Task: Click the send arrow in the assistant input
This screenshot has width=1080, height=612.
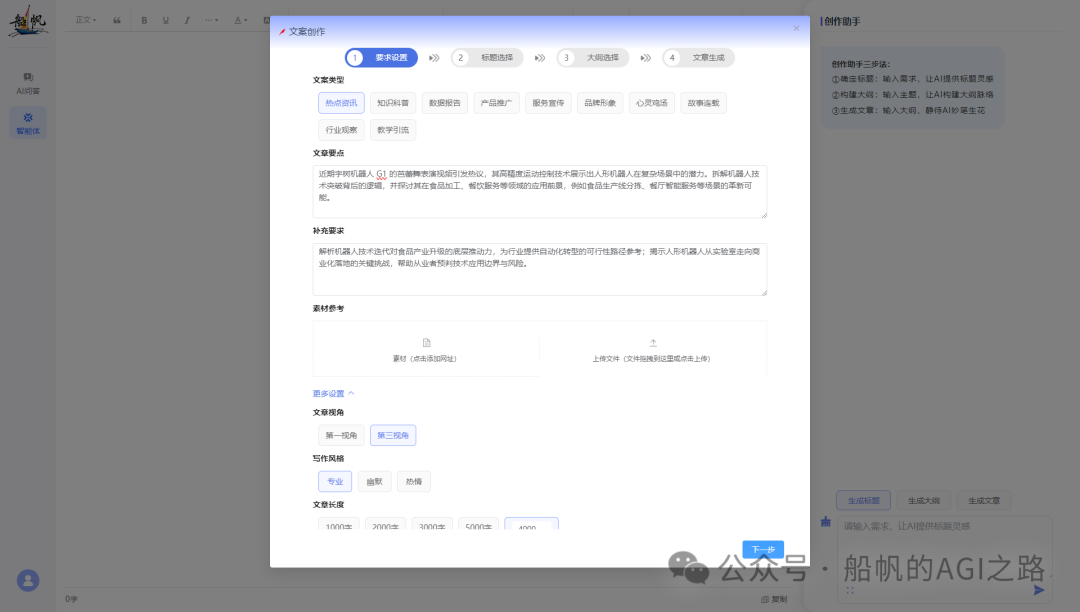Action: pos(1039,590)
